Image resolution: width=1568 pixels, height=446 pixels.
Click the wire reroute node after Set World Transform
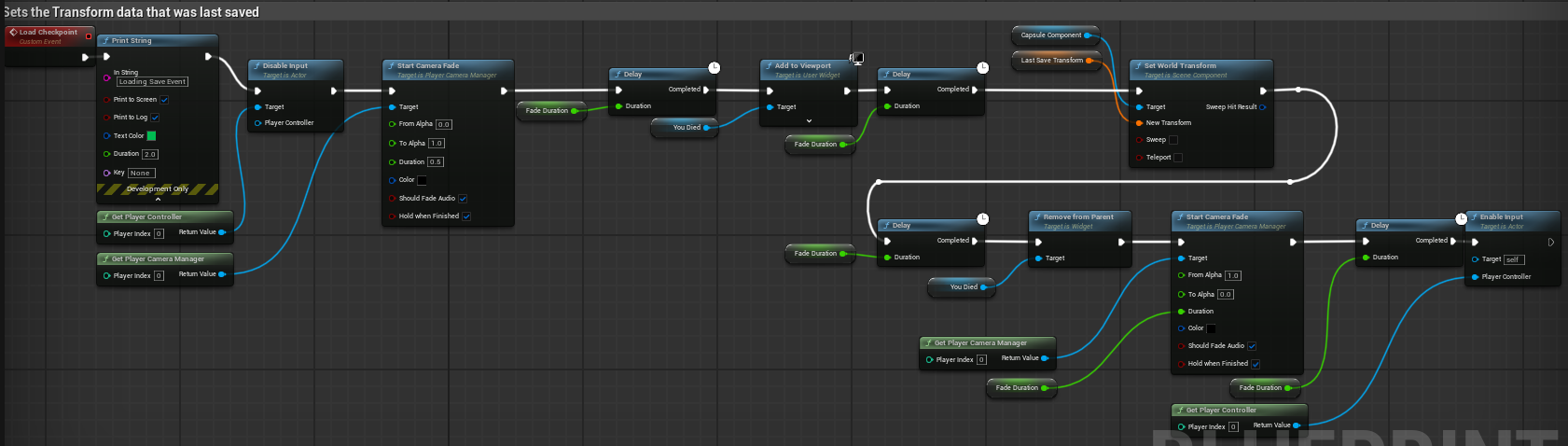(x=1297, y=90)
